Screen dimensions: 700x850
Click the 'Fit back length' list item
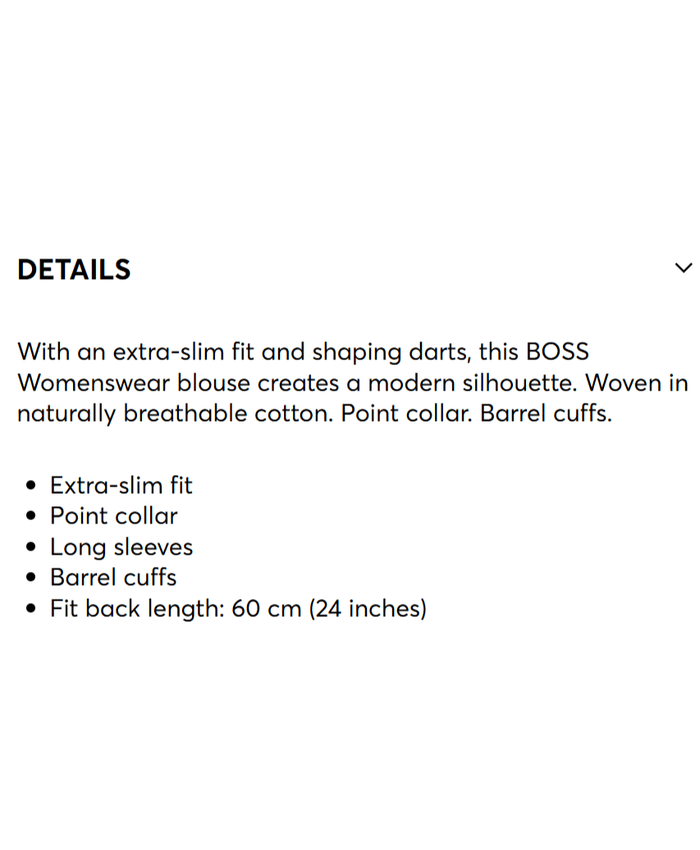[x=238, y=608]
